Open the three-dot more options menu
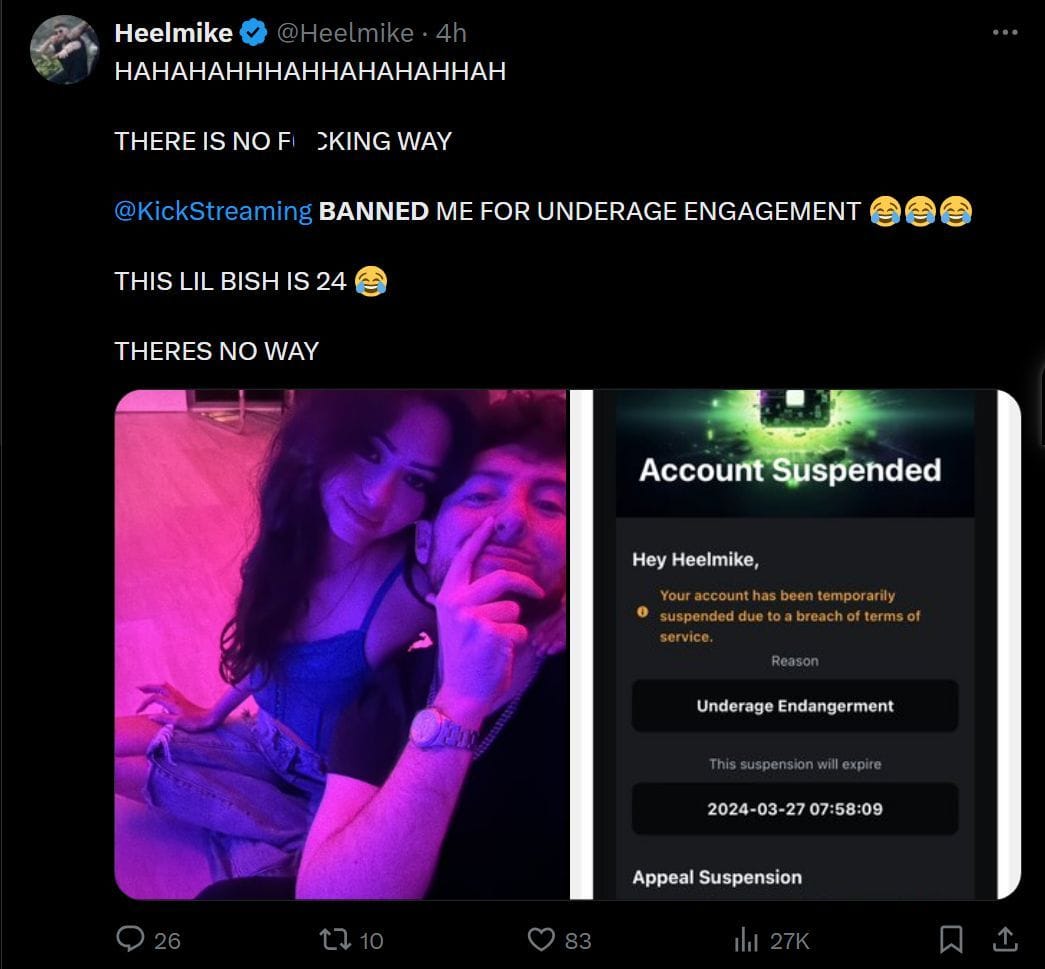The width and height of the screenshot is (1045, 969). click(1004, 30)
